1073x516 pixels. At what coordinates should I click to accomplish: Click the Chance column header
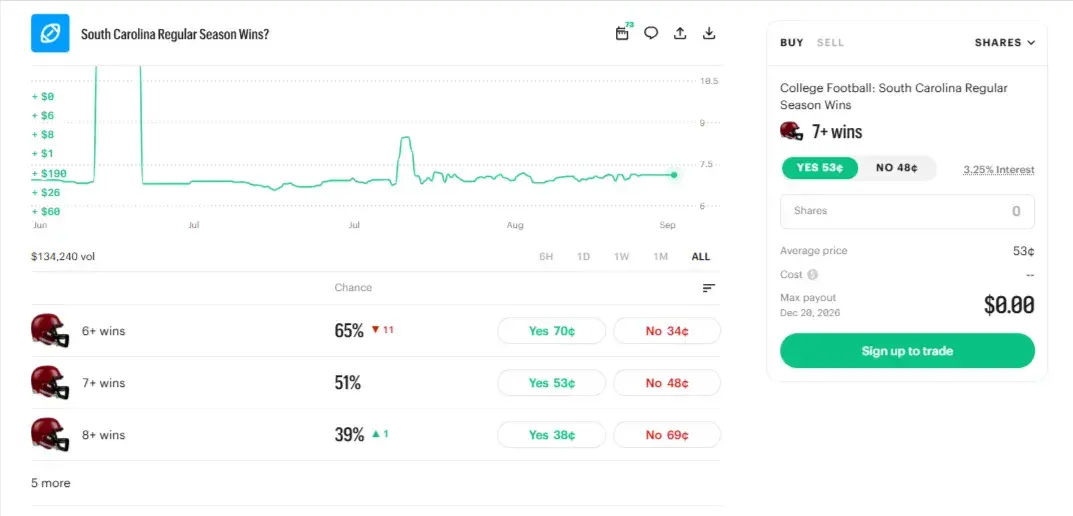[353, 287]
